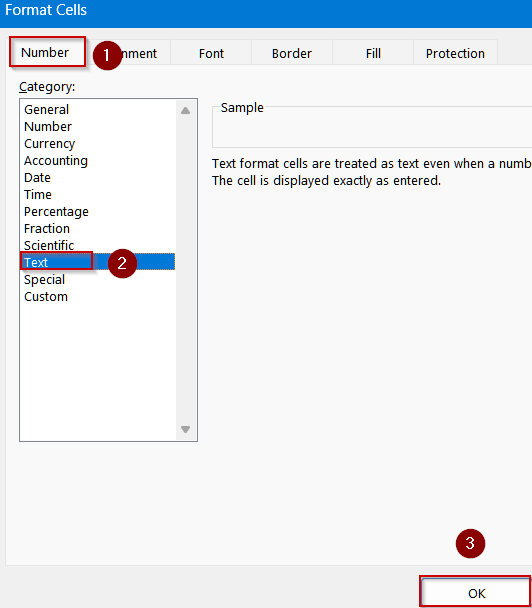Viewport: 532px width, 608px height.
Task: Click the category list scroll down arrow
Action: click(x=186, y=429)
